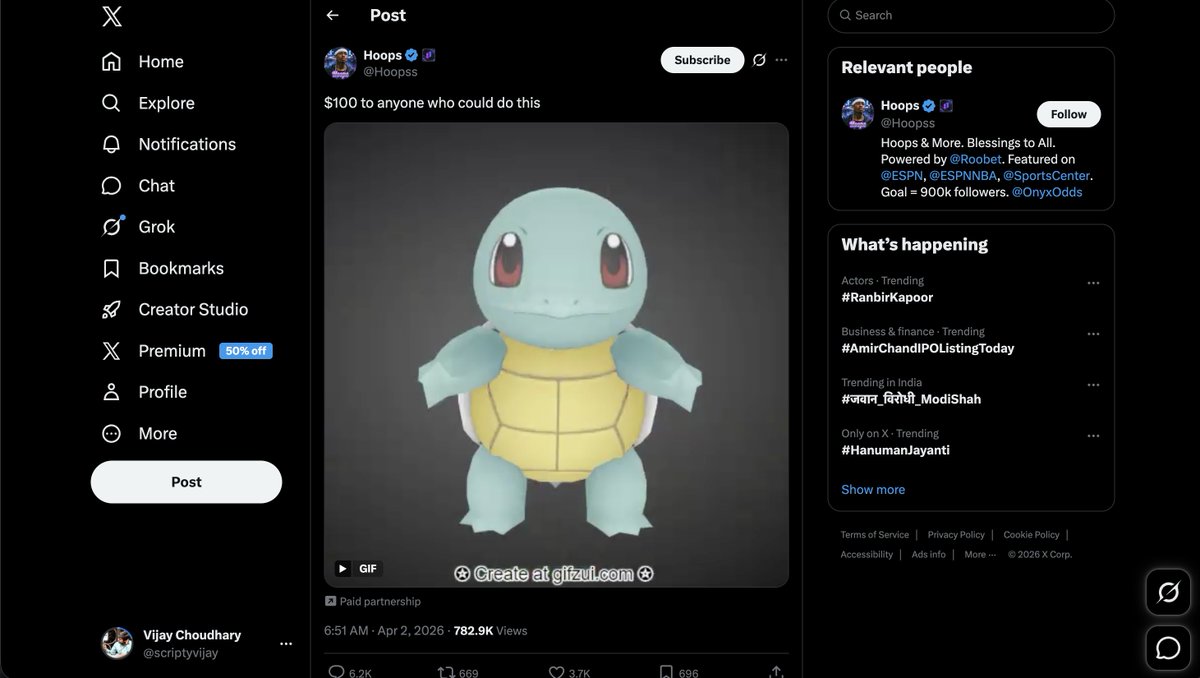Open account menu dots beside Vijay Choudhary
Image resolution: width=1200 pixels, height=678 pixels.
point(286,643)
